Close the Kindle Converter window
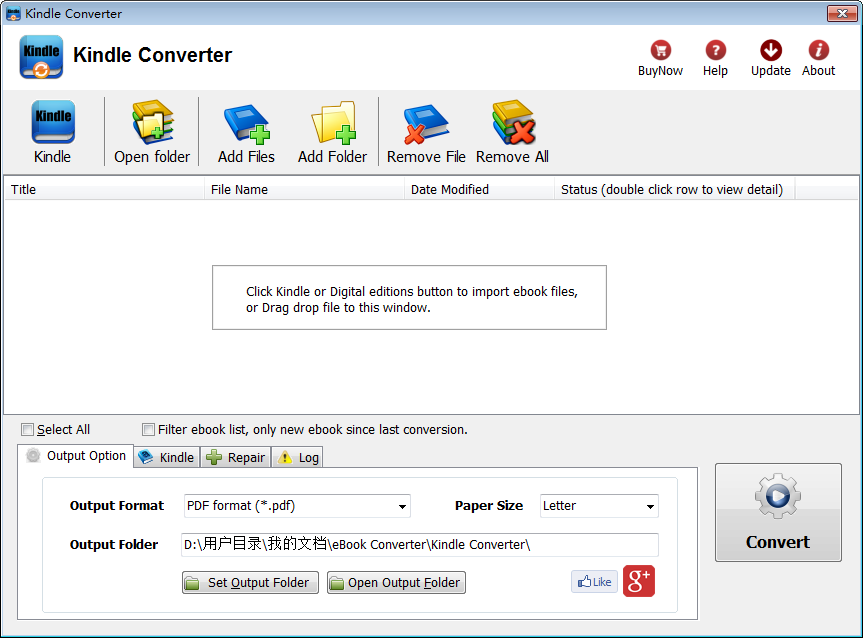863x638 pixels. click(842, 14)
